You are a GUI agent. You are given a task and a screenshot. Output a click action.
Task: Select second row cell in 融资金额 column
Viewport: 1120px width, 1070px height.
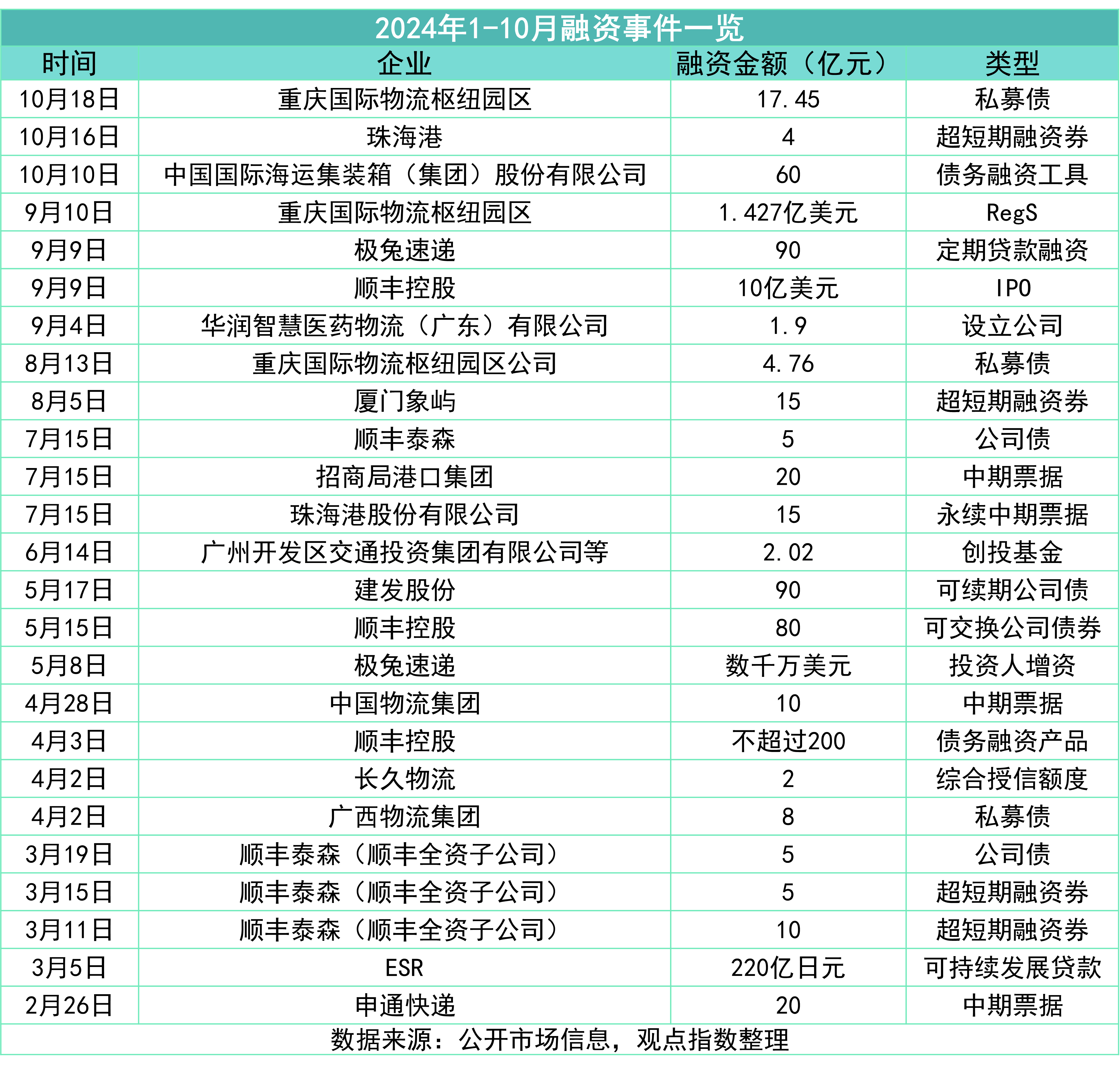[788, 137]
